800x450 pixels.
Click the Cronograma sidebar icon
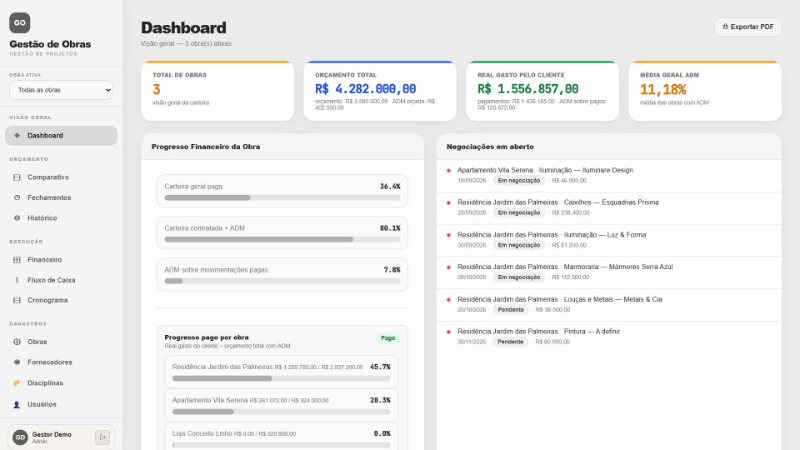(17, 301)
